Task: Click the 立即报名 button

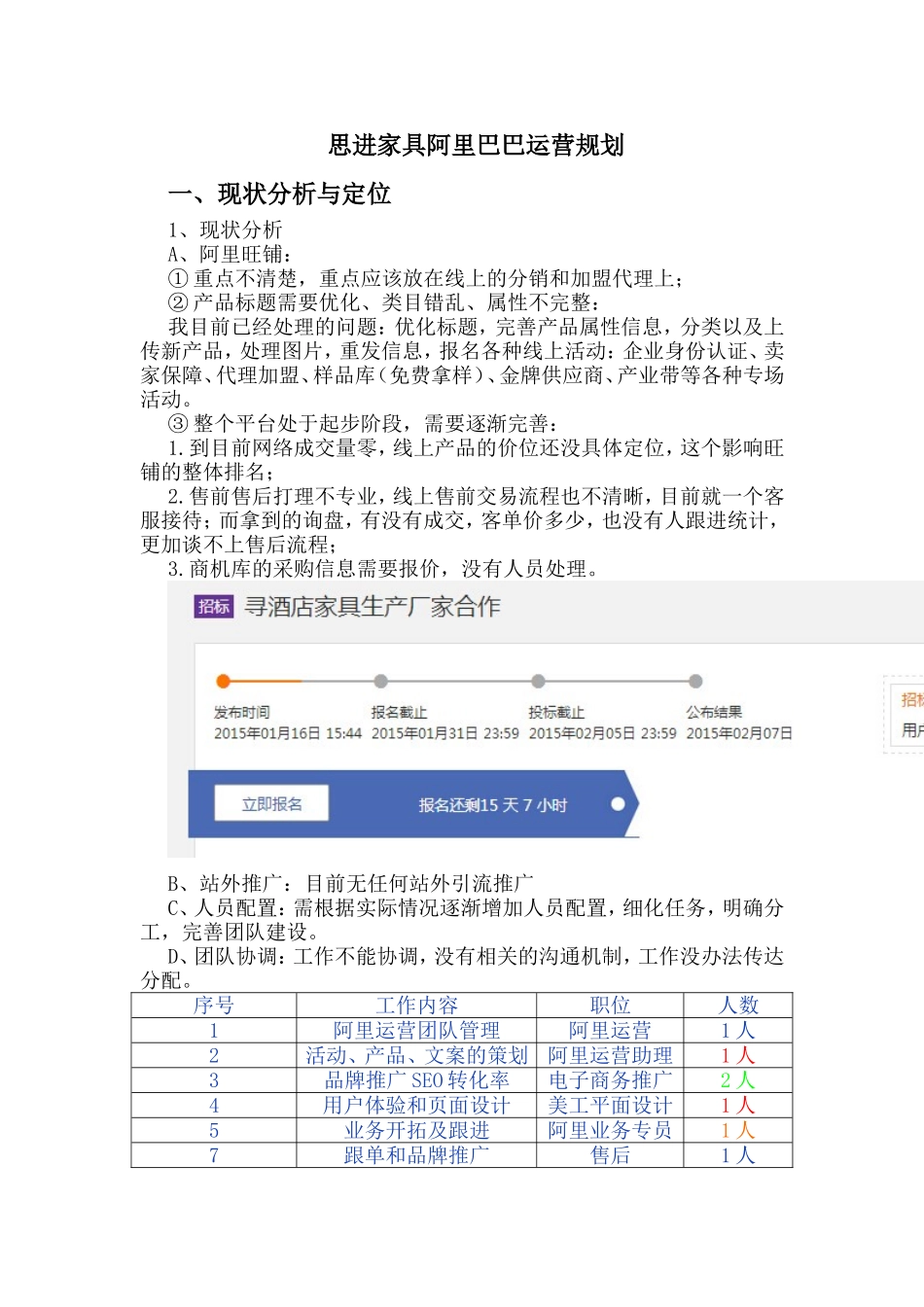Action: click(x=271, y=804)
